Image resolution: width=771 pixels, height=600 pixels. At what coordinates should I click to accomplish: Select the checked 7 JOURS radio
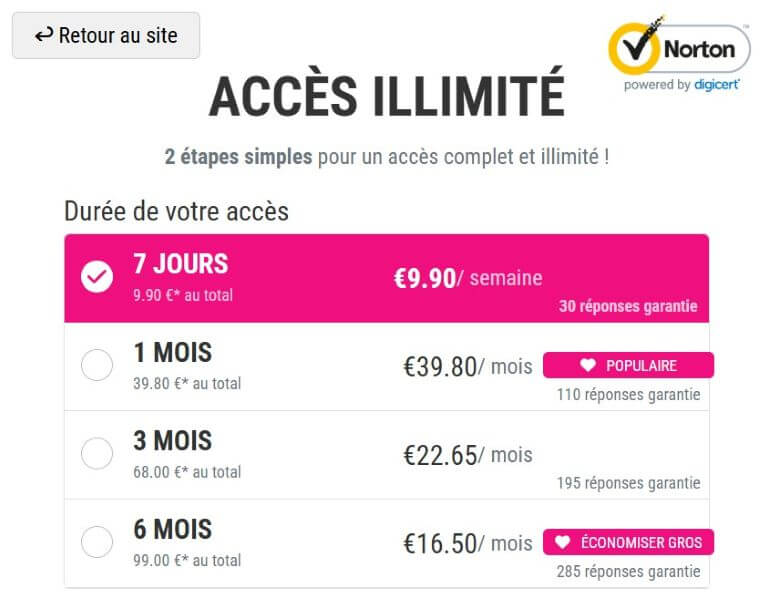tap(97, 277)
